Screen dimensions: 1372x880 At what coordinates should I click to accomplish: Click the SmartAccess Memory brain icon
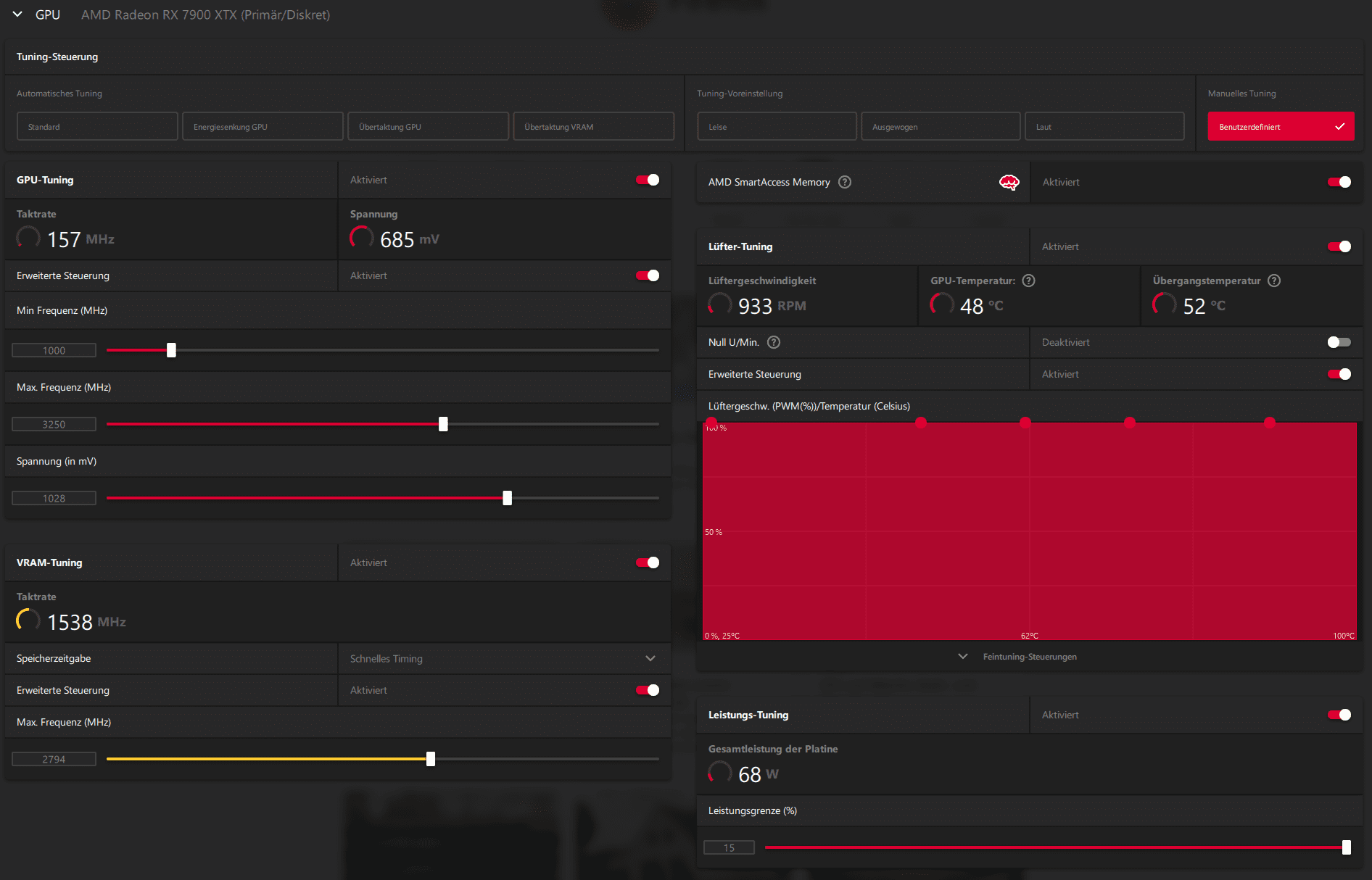click(1009, 182)
